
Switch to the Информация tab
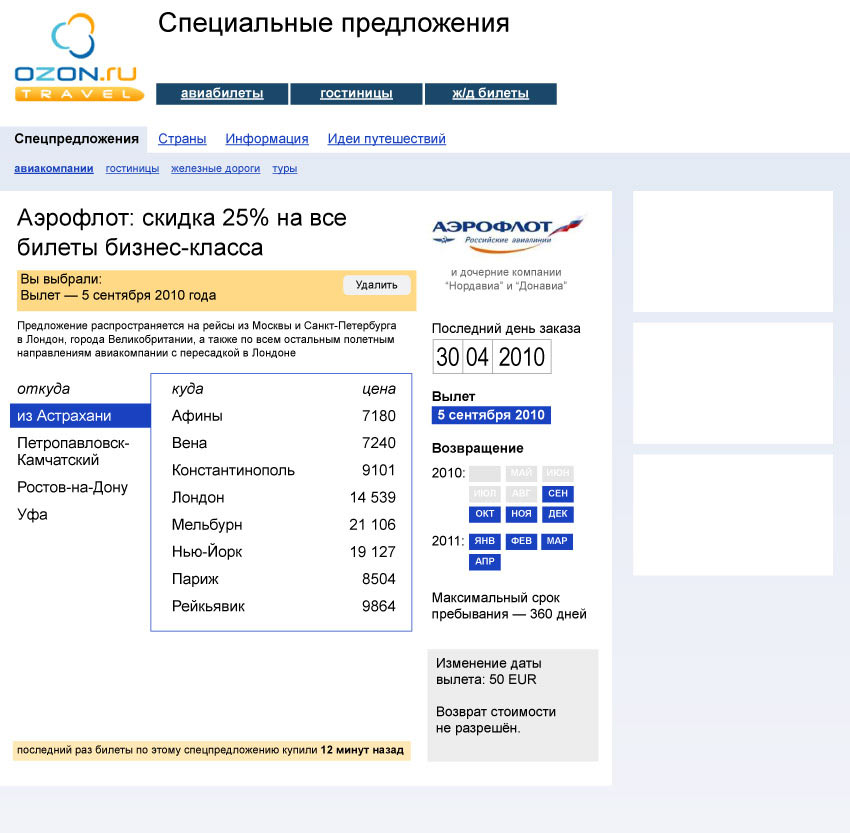tap(267, 139)
